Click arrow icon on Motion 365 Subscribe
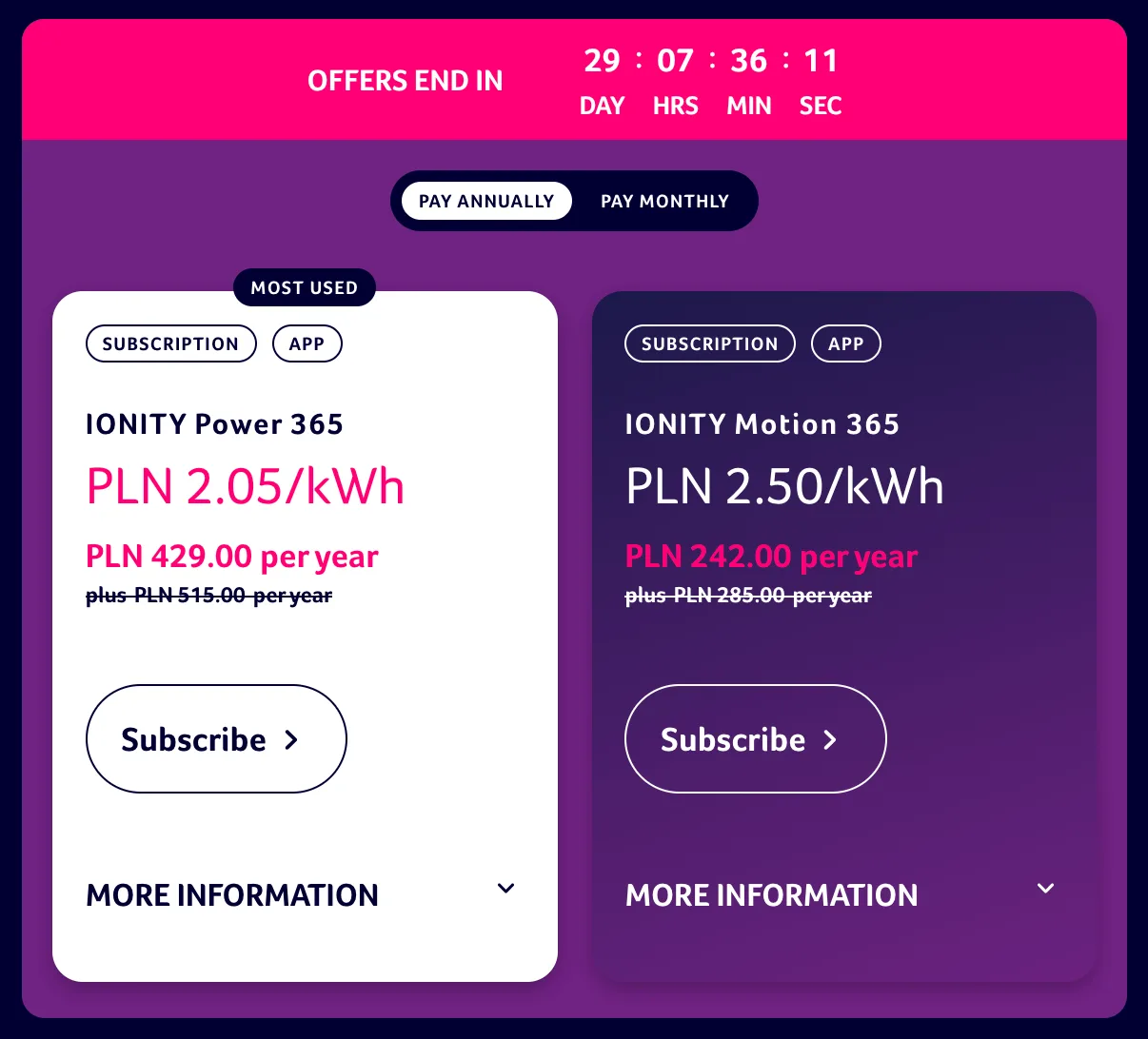The height and width of the screenshot is (1039, 1148). coord(831,739)
